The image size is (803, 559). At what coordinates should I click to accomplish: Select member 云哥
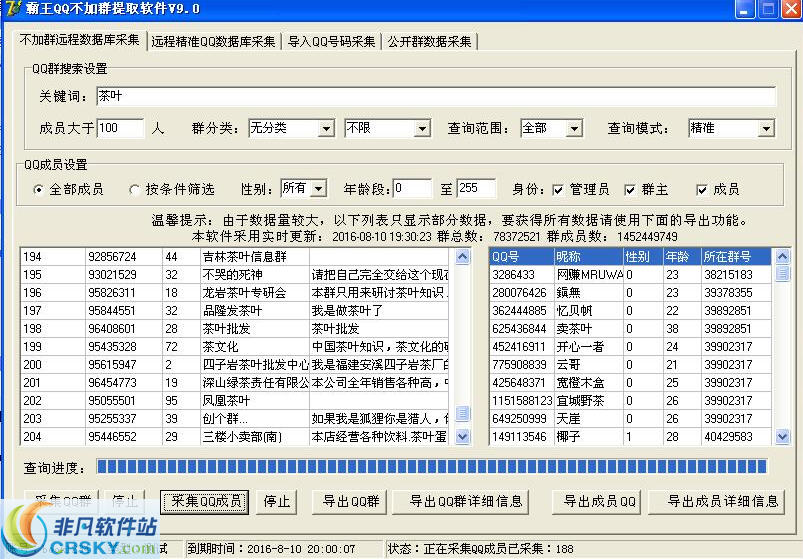pos(630,364)
